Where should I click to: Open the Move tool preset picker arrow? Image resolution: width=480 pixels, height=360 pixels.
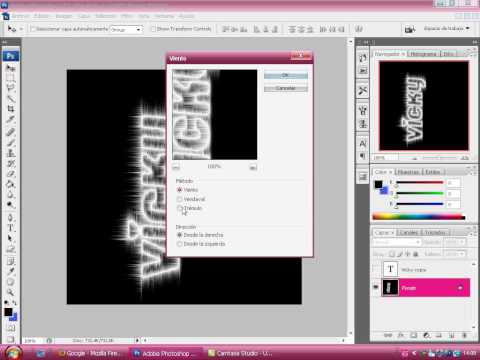coord(21,29)
